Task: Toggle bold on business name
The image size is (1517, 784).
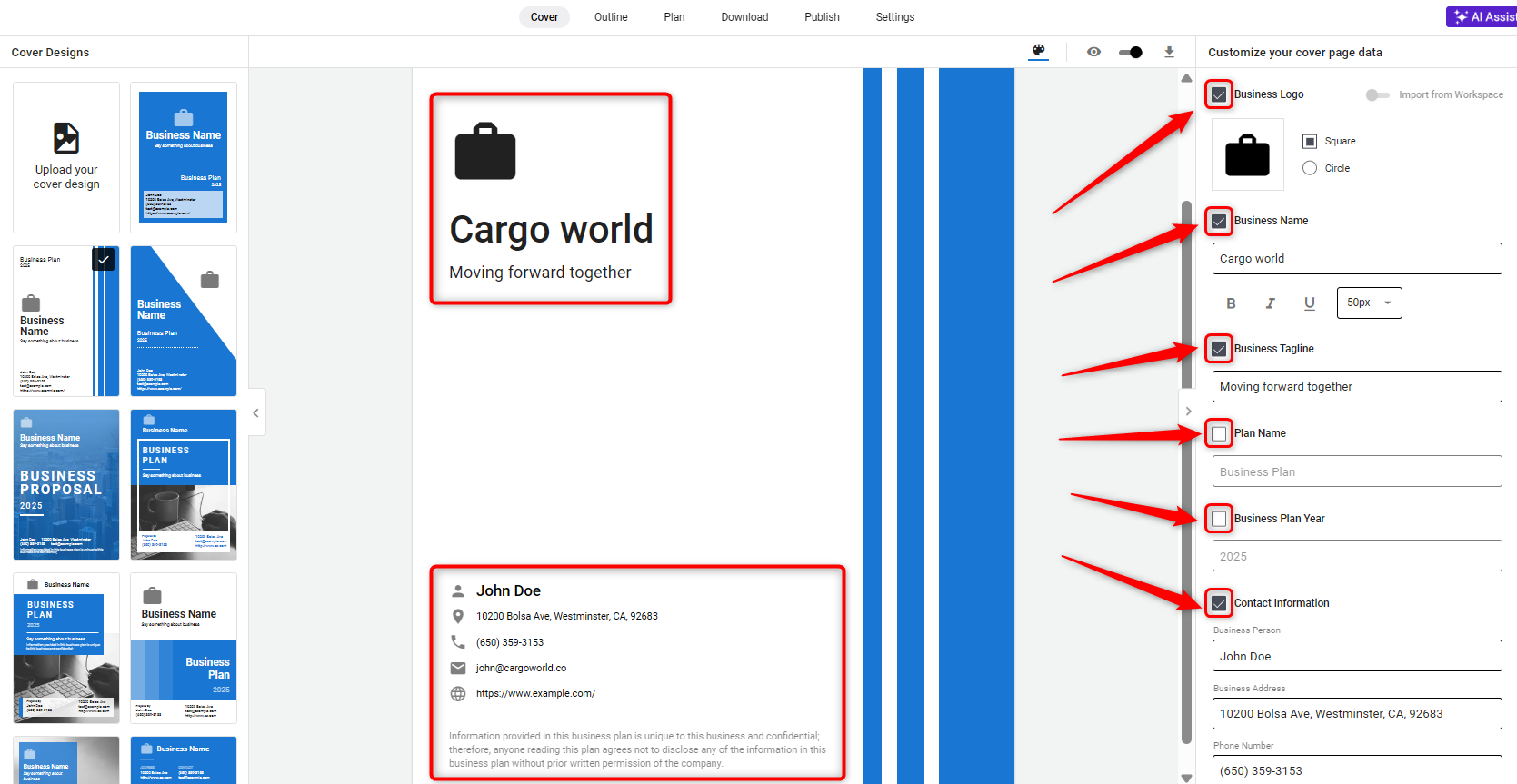Action: coord(1231,303)
